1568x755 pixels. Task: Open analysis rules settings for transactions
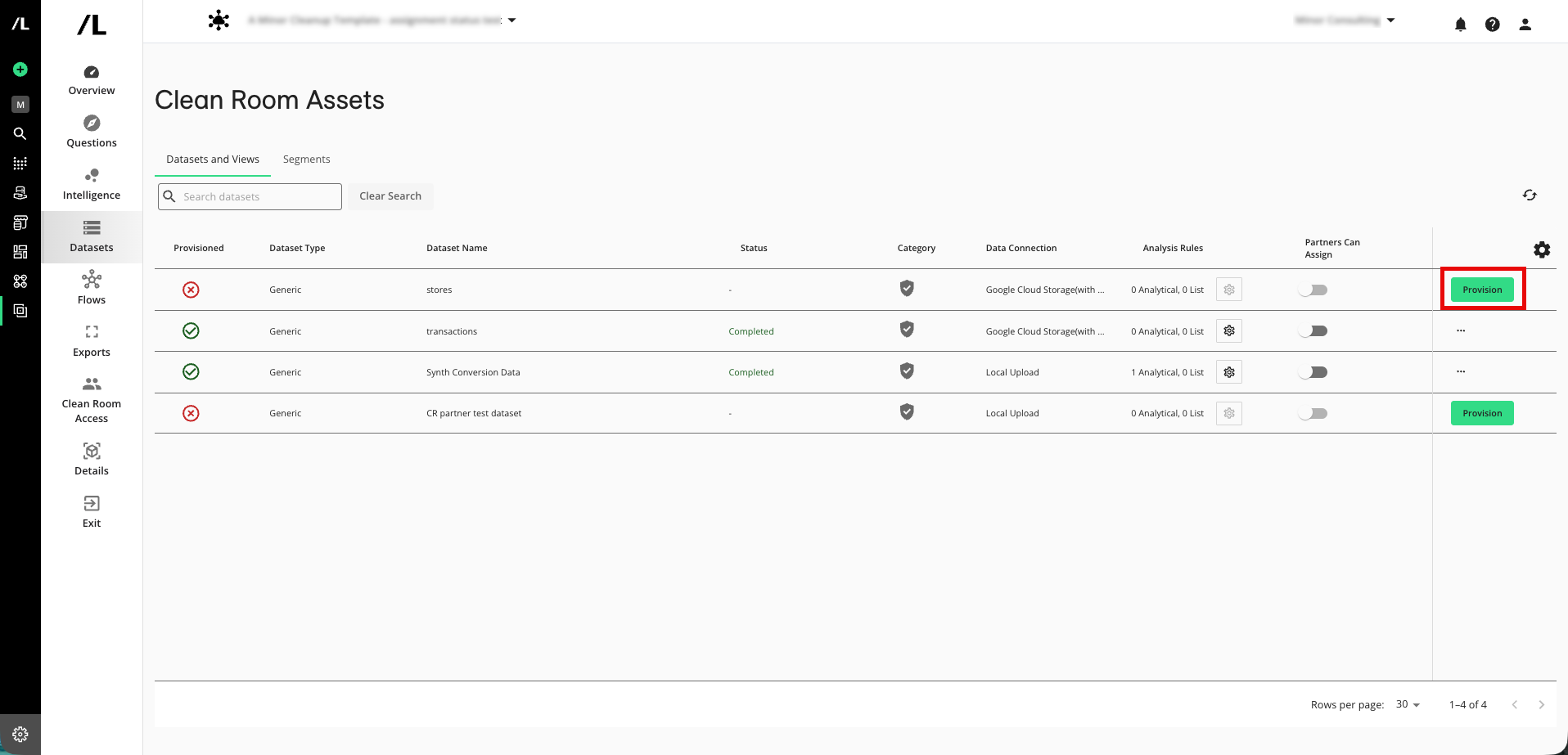pyautogui.click(x=1229, y=330)
